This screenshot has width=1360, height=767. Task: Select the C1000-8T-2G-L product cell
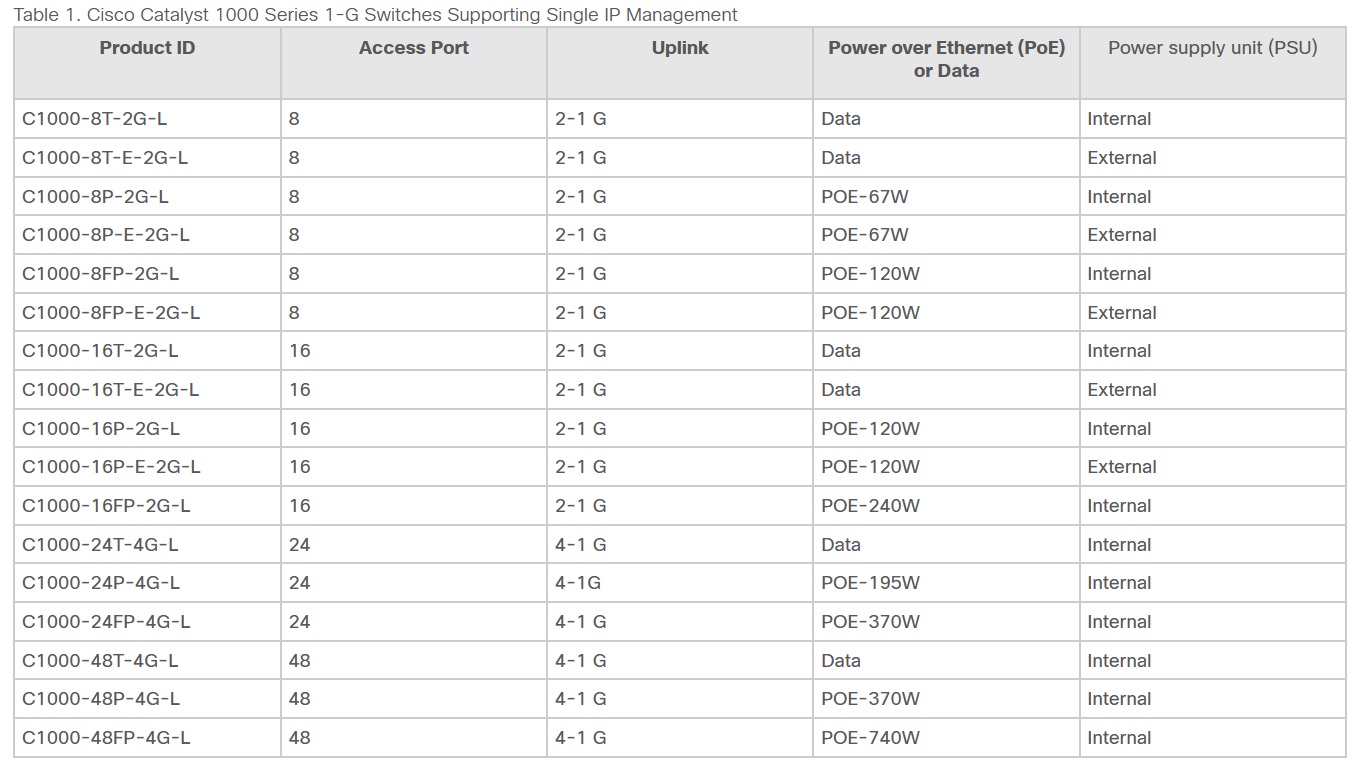(x=95, y=119)
